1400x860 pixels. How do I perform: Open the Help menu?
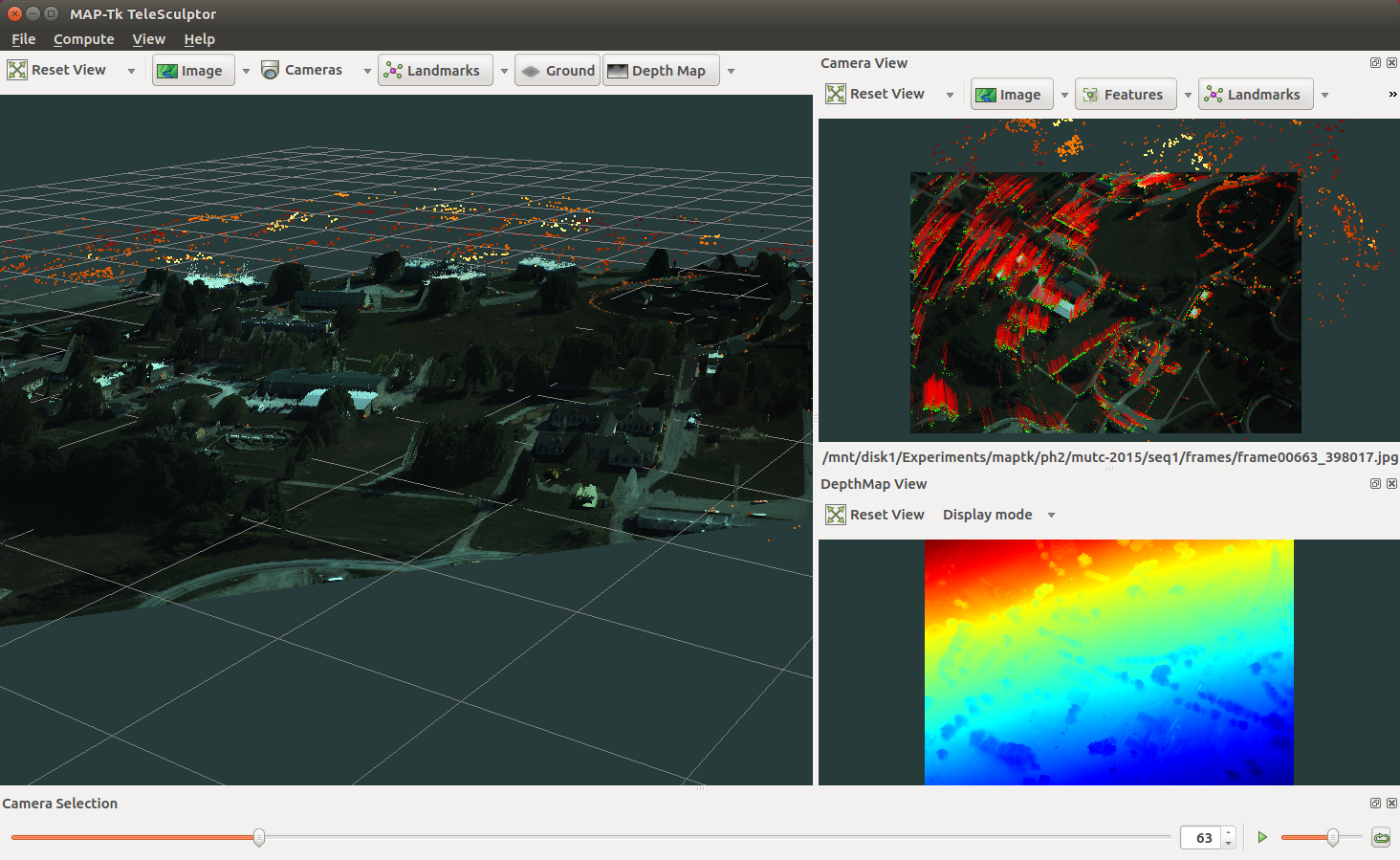[x=200, y=39]
